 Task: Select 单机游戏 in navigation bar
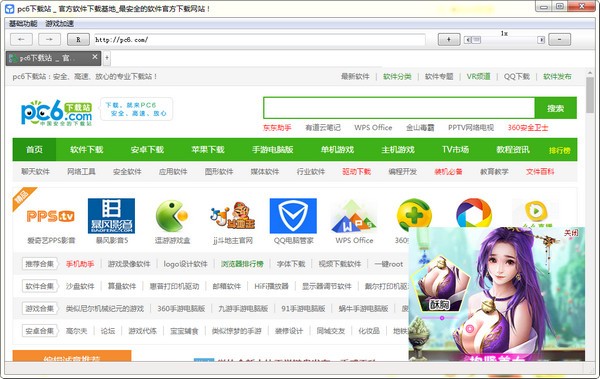click(x=337, y=149)
